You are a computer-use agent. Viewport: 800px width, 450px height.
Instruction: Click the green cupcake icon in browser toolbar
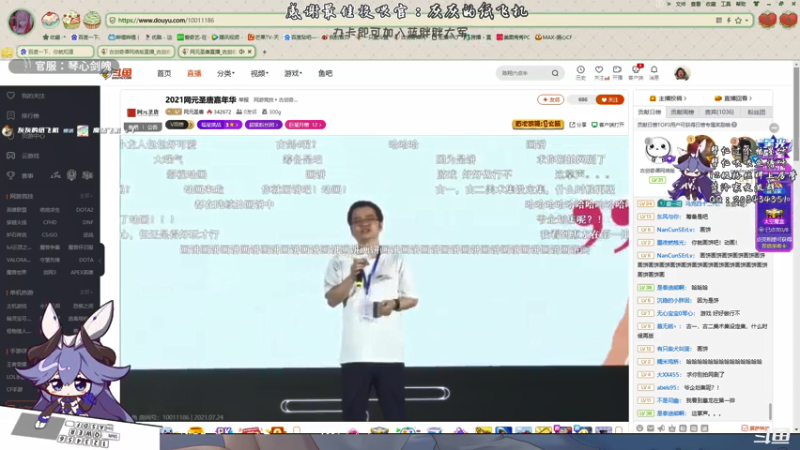point(92,19)
